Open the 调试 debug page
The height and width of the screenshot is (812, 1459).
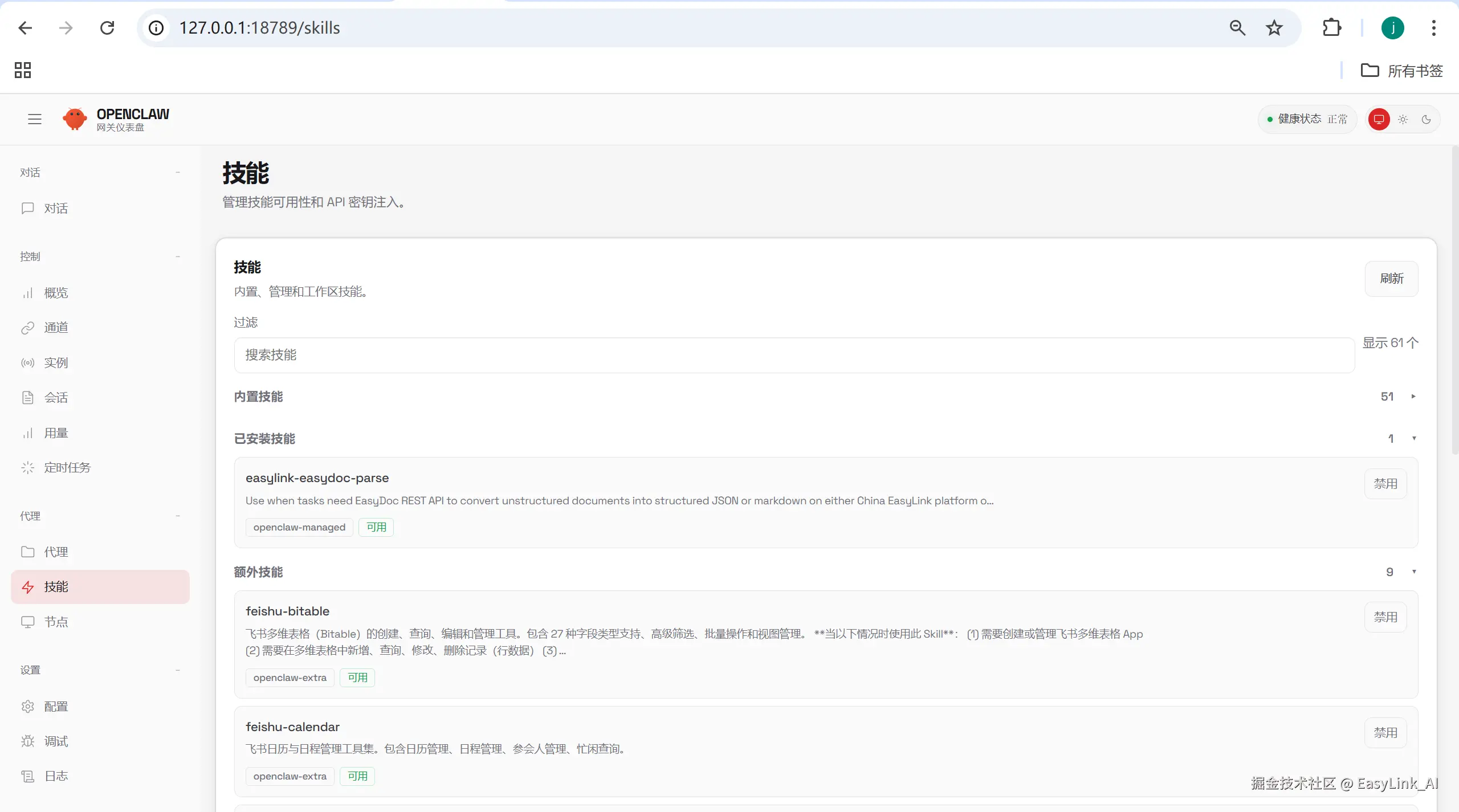click(56, 741)
